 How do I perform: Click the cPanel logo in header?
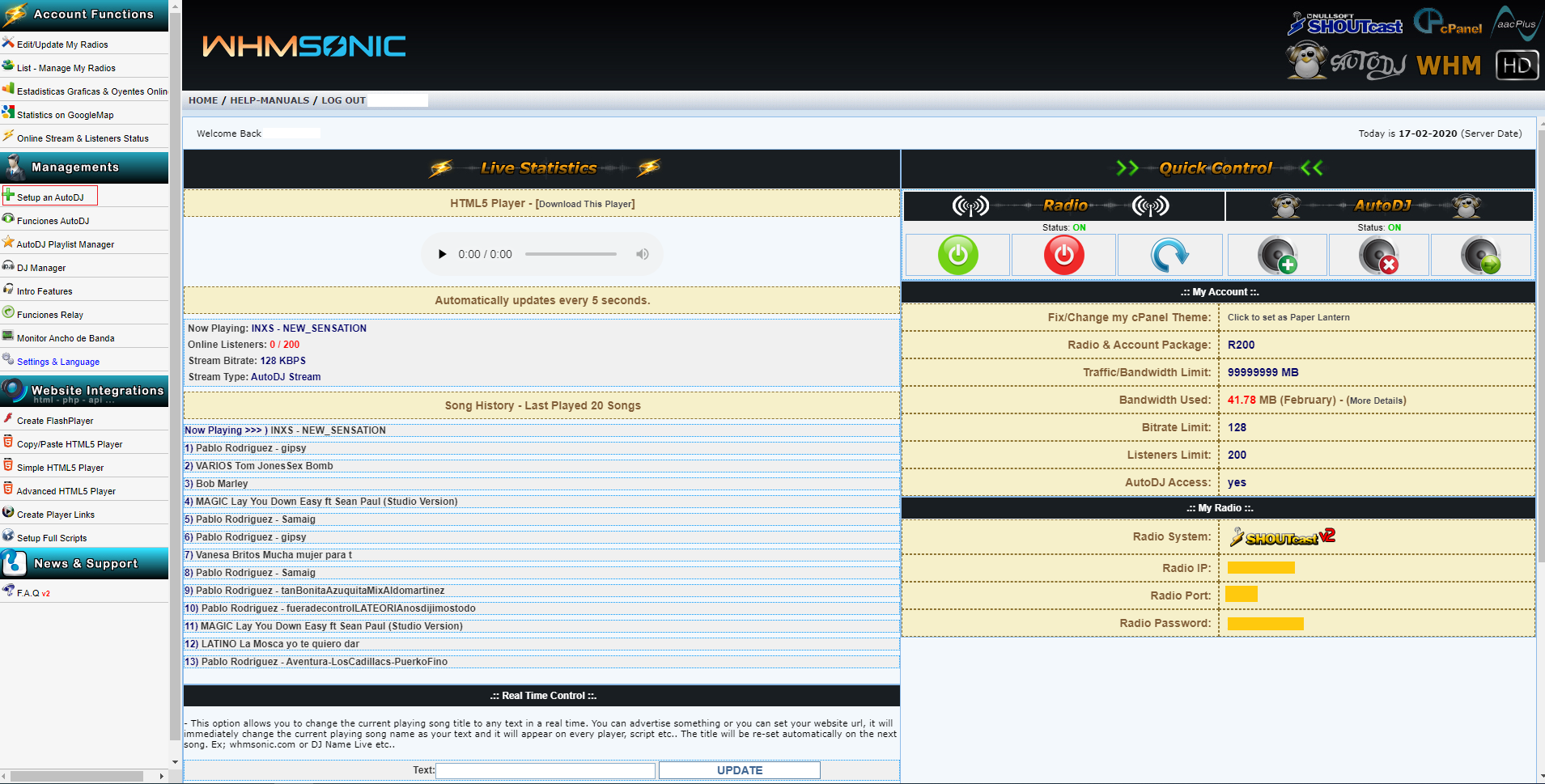point(1447,23)
